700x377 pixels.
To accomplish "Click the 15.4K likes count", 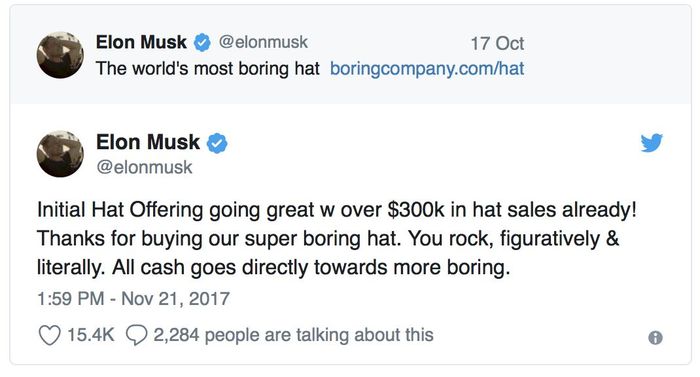I will coord(91,335).
